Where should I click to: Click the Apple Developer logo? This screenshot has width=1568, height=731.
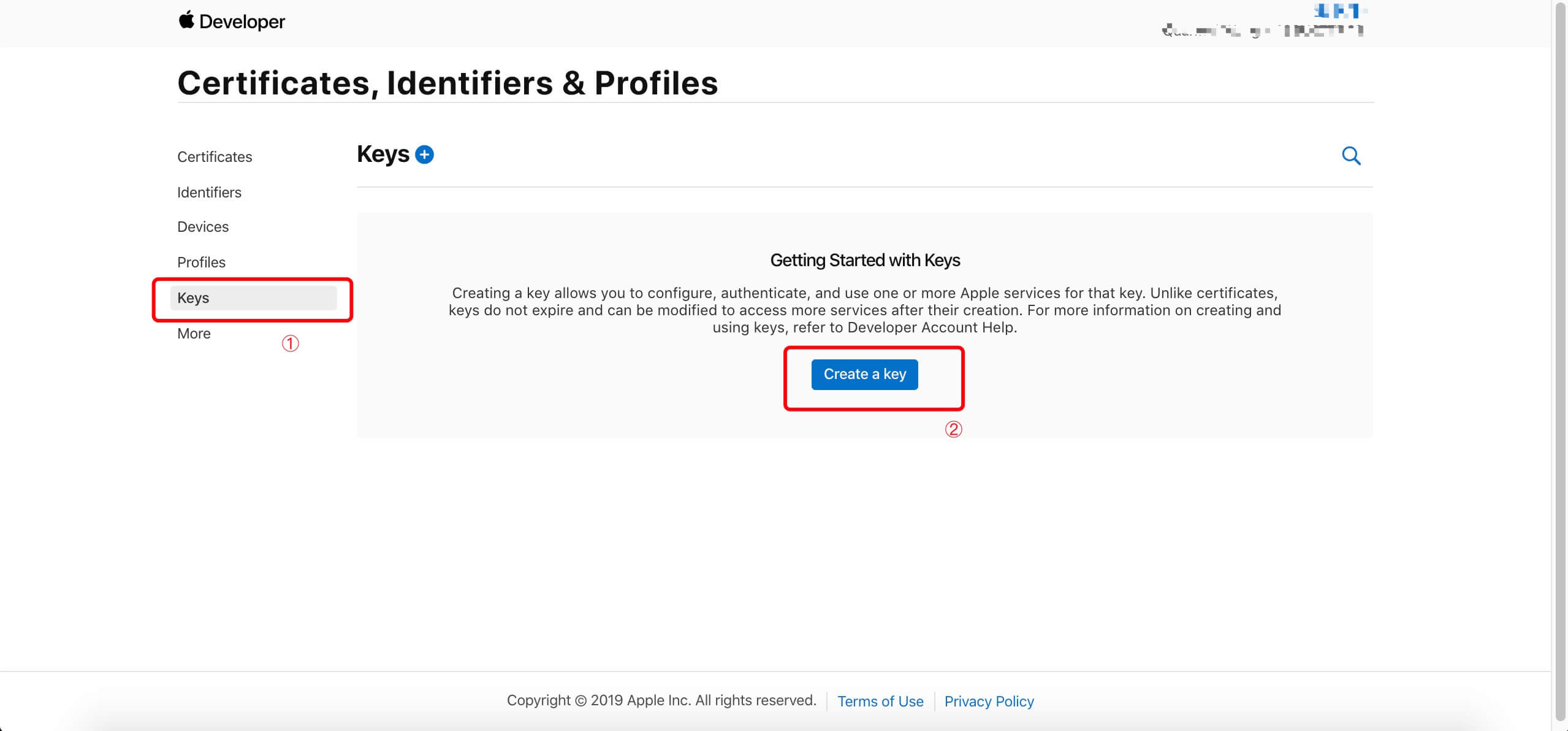(x=232, y=21)
